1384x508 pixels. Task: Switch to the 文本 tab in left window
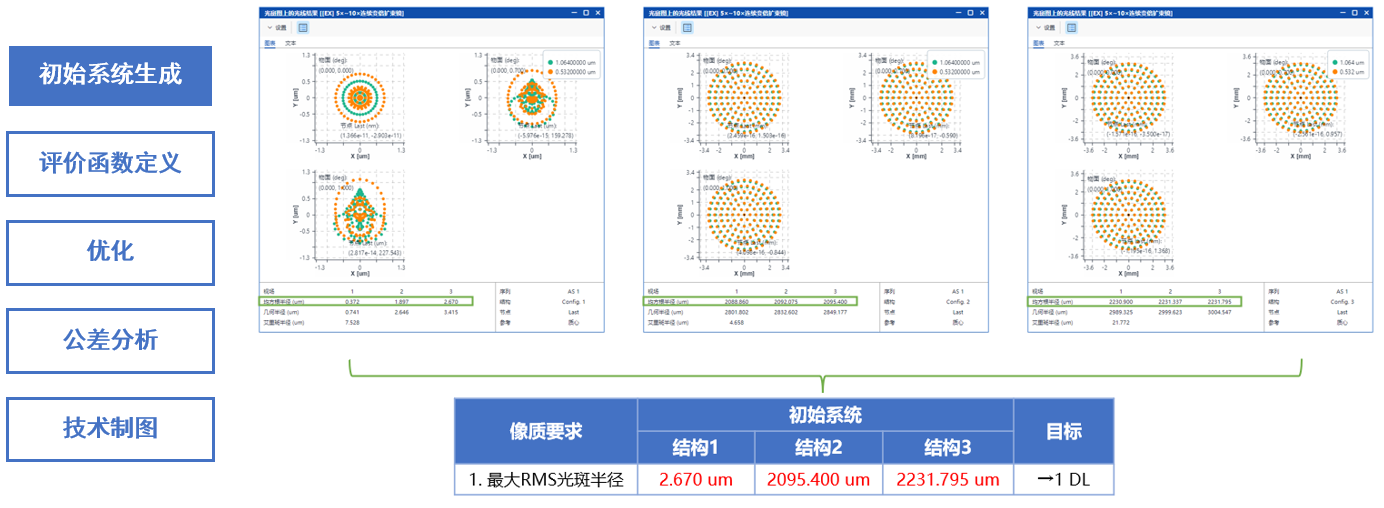(291, 44)
